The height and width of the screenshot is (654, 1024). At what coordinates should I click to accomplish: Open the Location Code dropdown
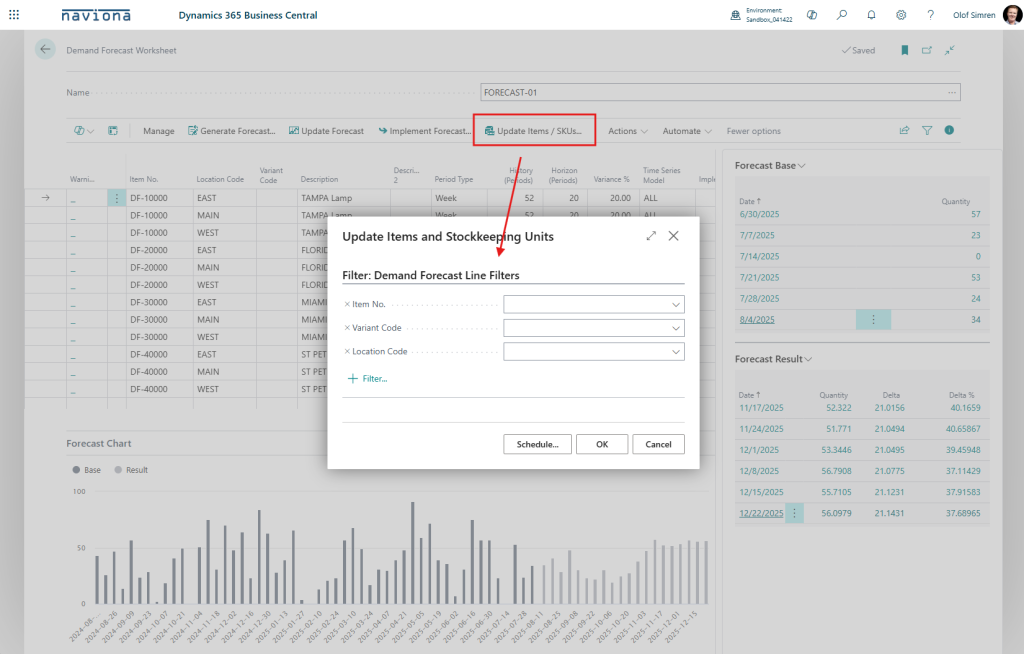click(676, 352)
